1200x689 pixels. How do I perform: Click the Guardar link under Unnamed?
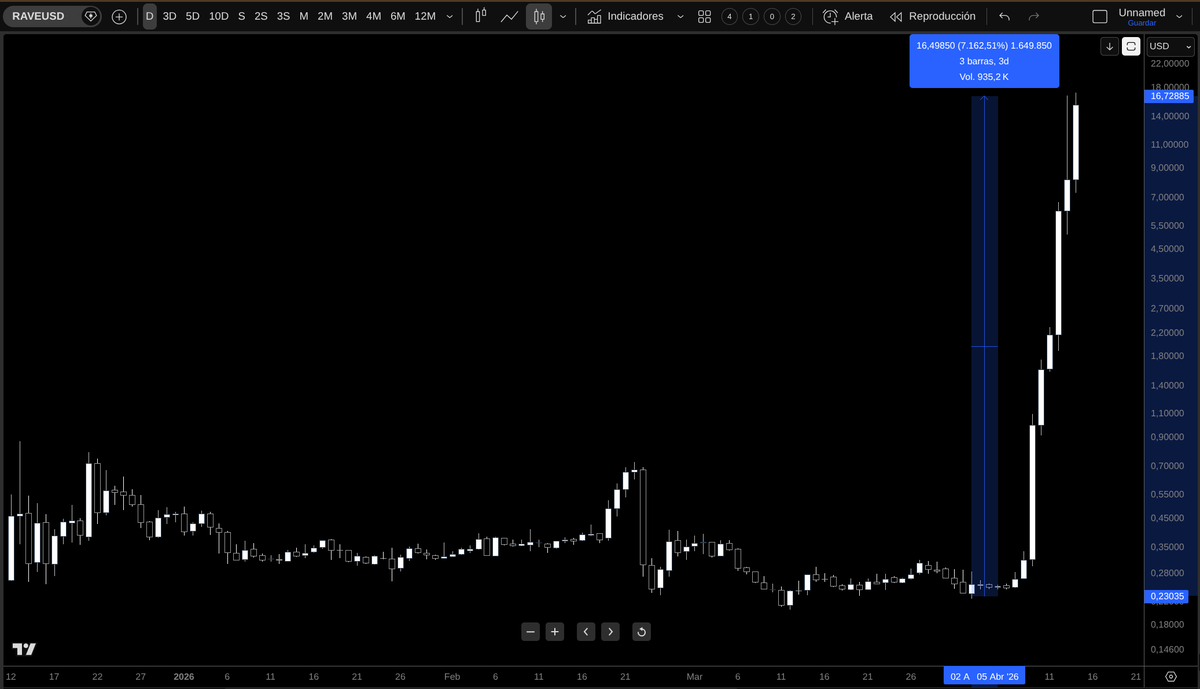pyautogui.click(x=1142, y=23)
